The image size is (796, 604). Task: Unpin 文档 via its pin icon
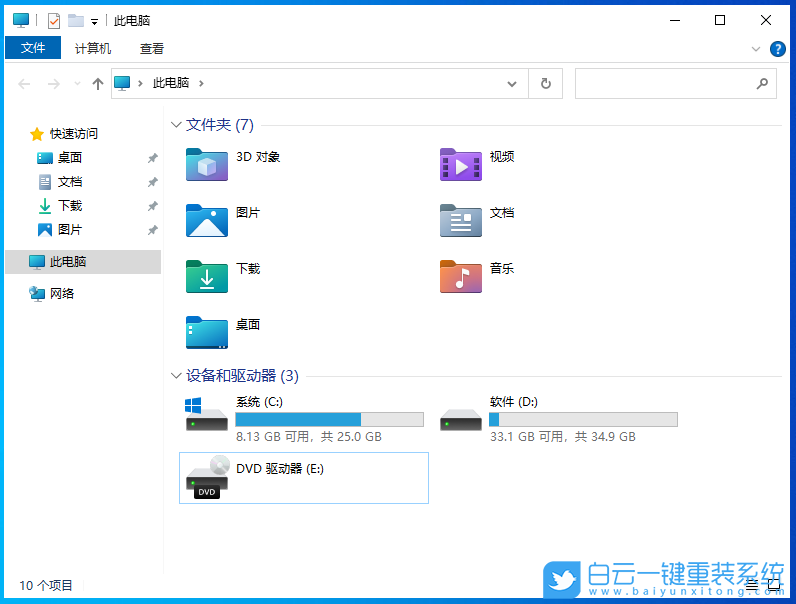point(152,182)
